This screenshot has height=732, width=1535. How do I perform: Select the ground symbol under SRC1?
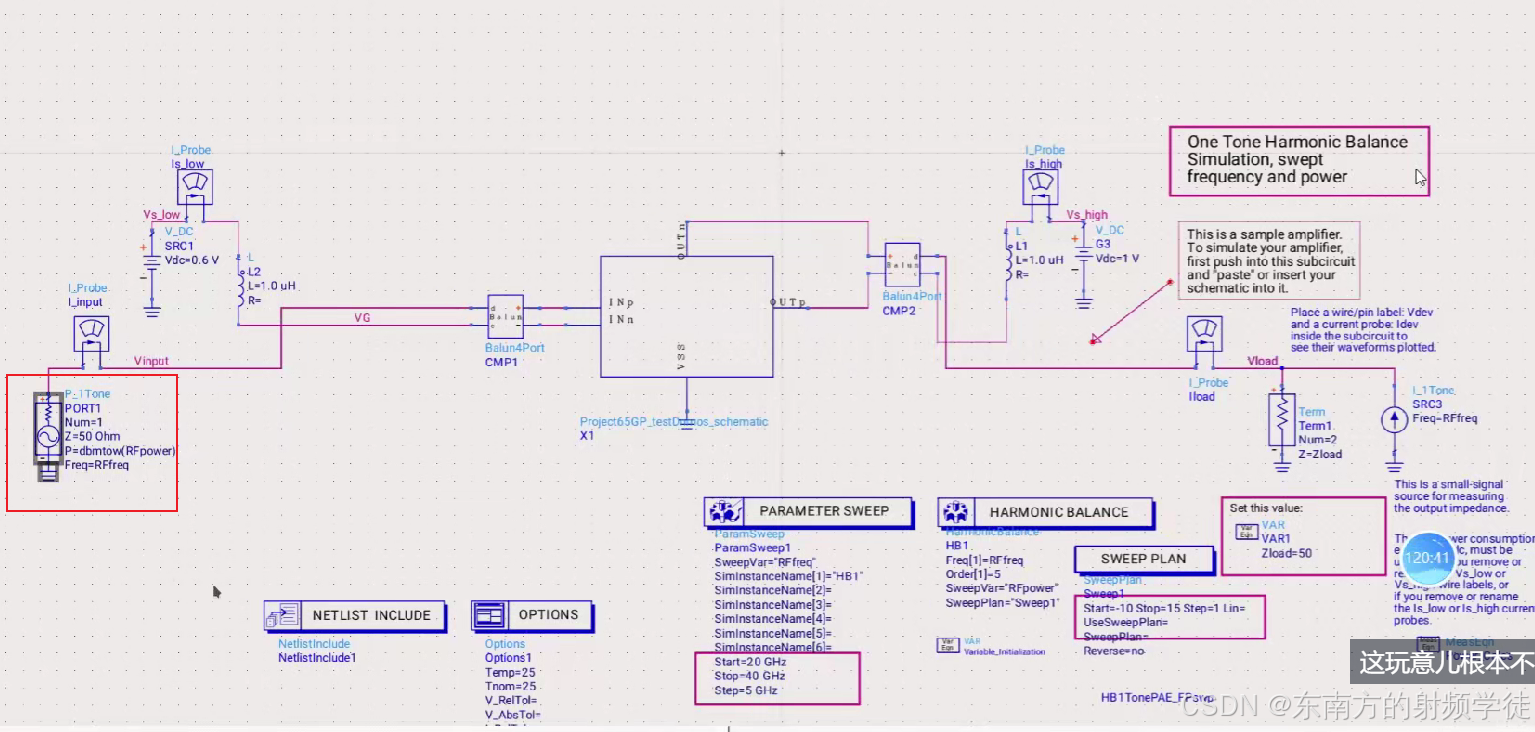[152, 311]
